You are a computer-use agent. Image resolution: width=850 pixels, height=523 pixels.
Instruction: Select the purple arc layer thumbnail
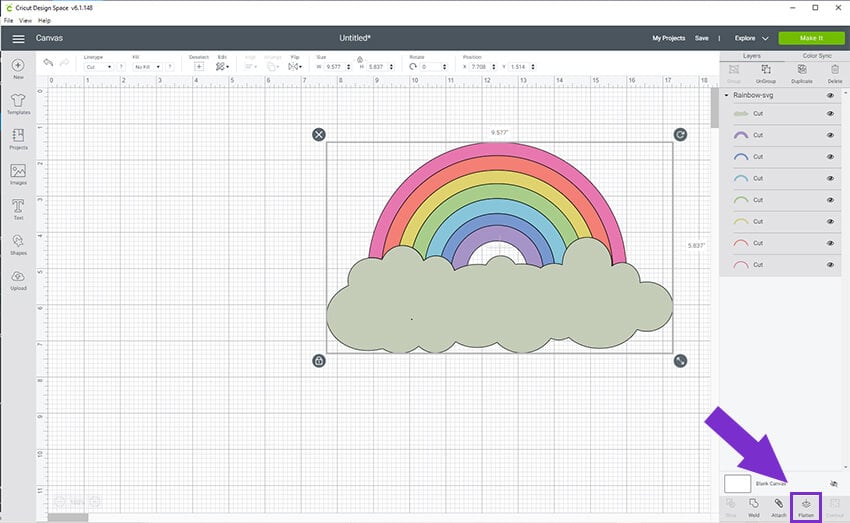click(x=740, y=135)
